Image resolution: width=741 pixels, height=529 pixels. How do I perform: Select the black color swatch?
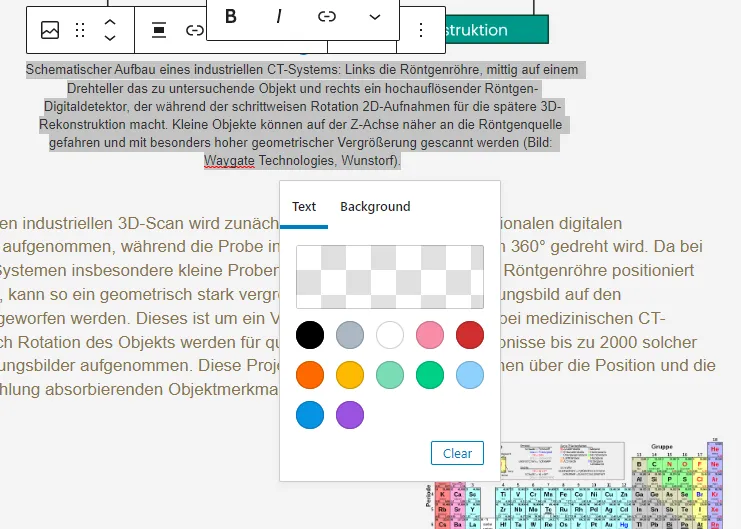coord(310,335)
